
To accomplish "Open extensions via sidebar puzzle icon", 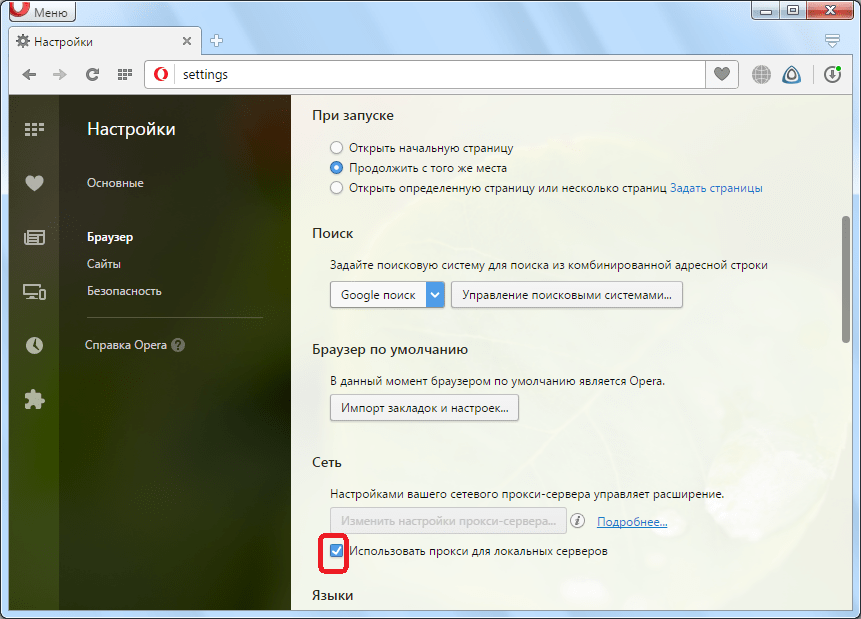I will coord(35,399).
